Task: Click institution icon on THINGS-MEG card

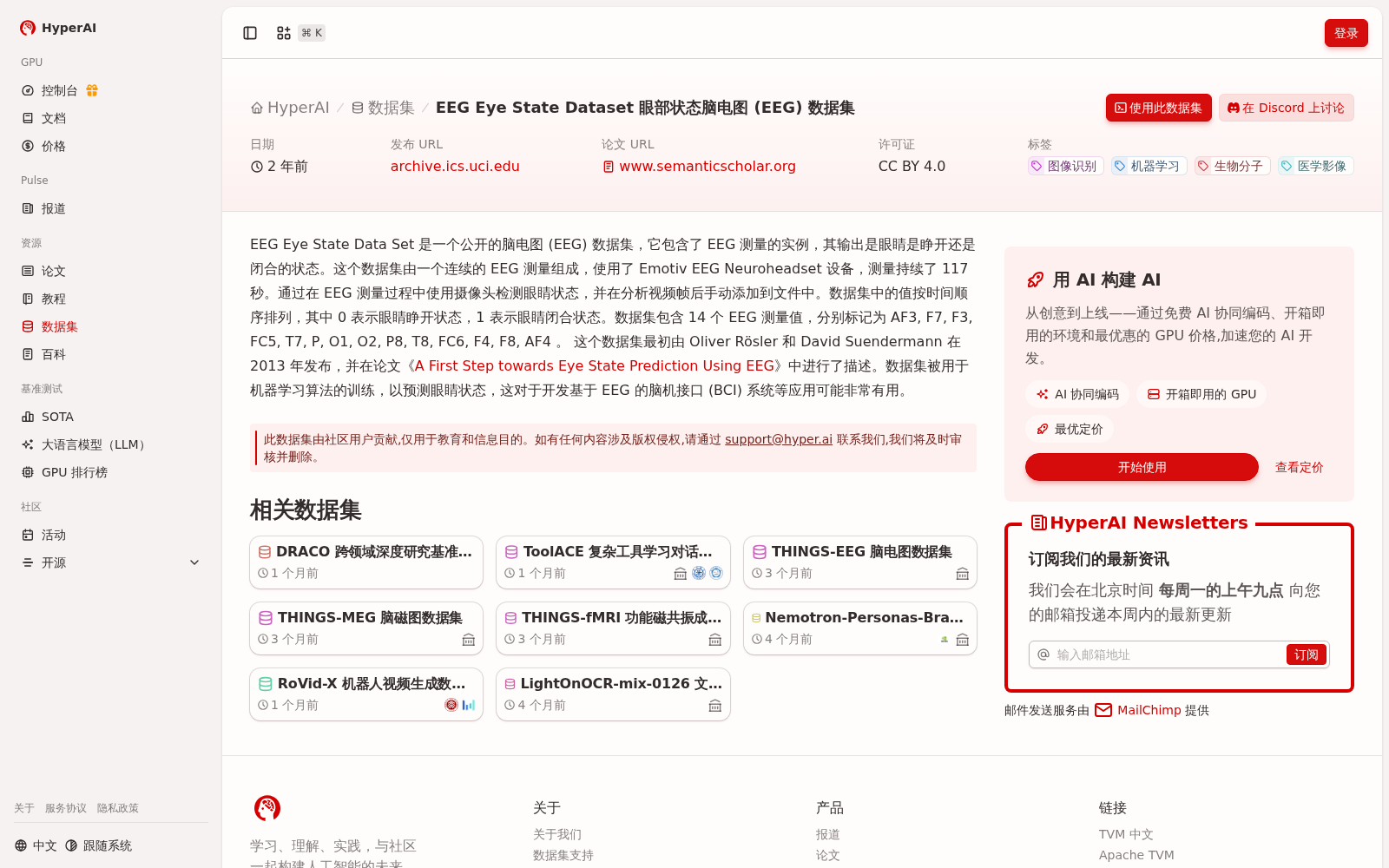Action: [x=469, y=640]
